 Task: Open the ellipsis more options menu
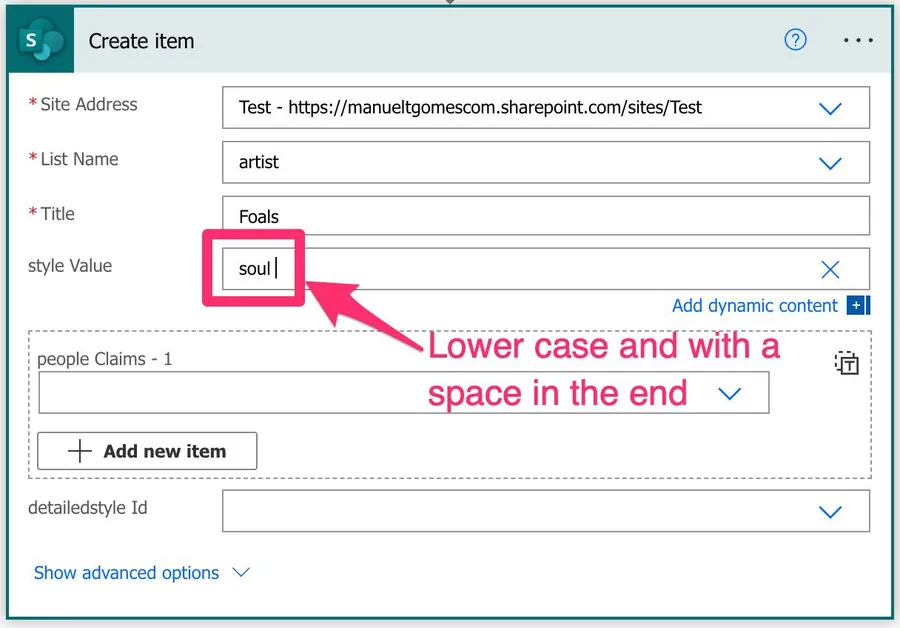click(x=858, y=41)
